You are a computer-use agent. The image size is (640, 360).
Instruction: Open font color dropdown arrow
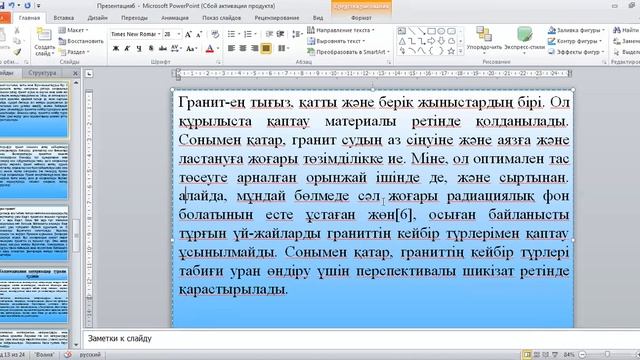point(218,49)
